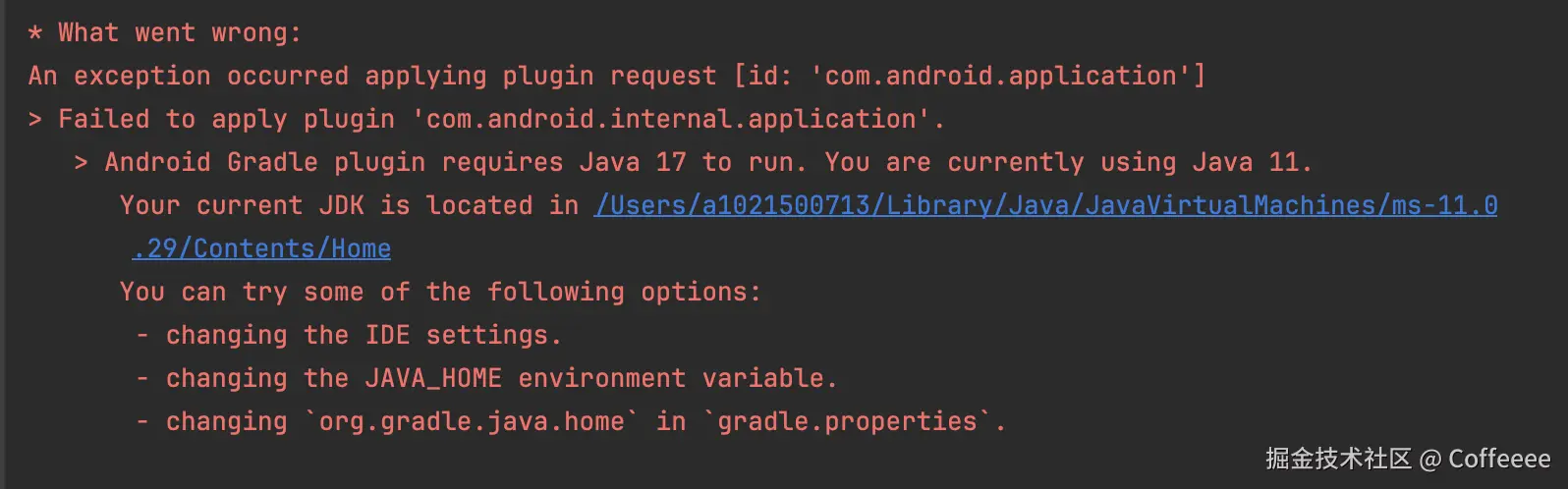This screenshot has height=489, width=1568.
Task: Click the 'Your current JDK is located in' text
Action: tap(349, 205)
